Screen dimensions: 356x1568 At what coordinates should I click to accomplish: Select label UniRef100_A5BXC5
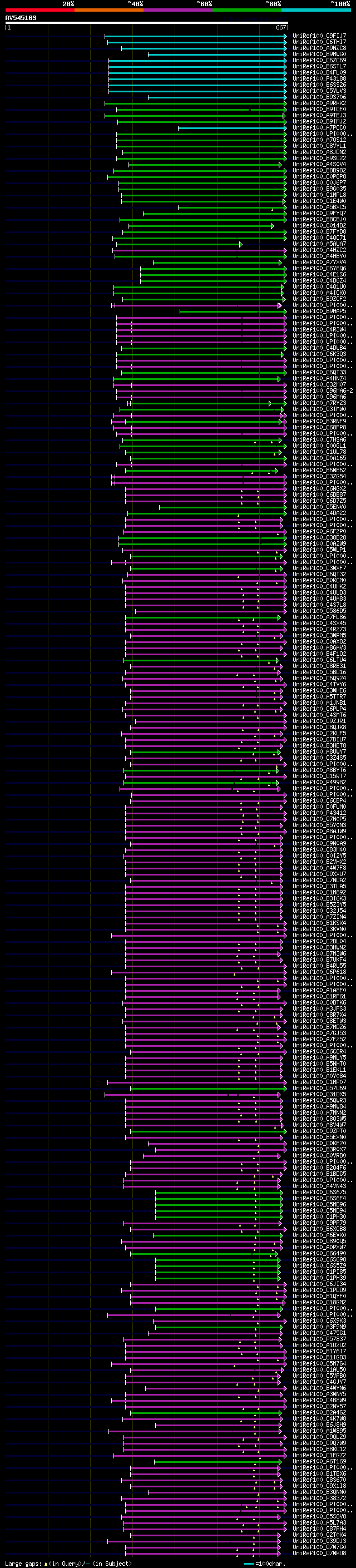pos(319,207)
